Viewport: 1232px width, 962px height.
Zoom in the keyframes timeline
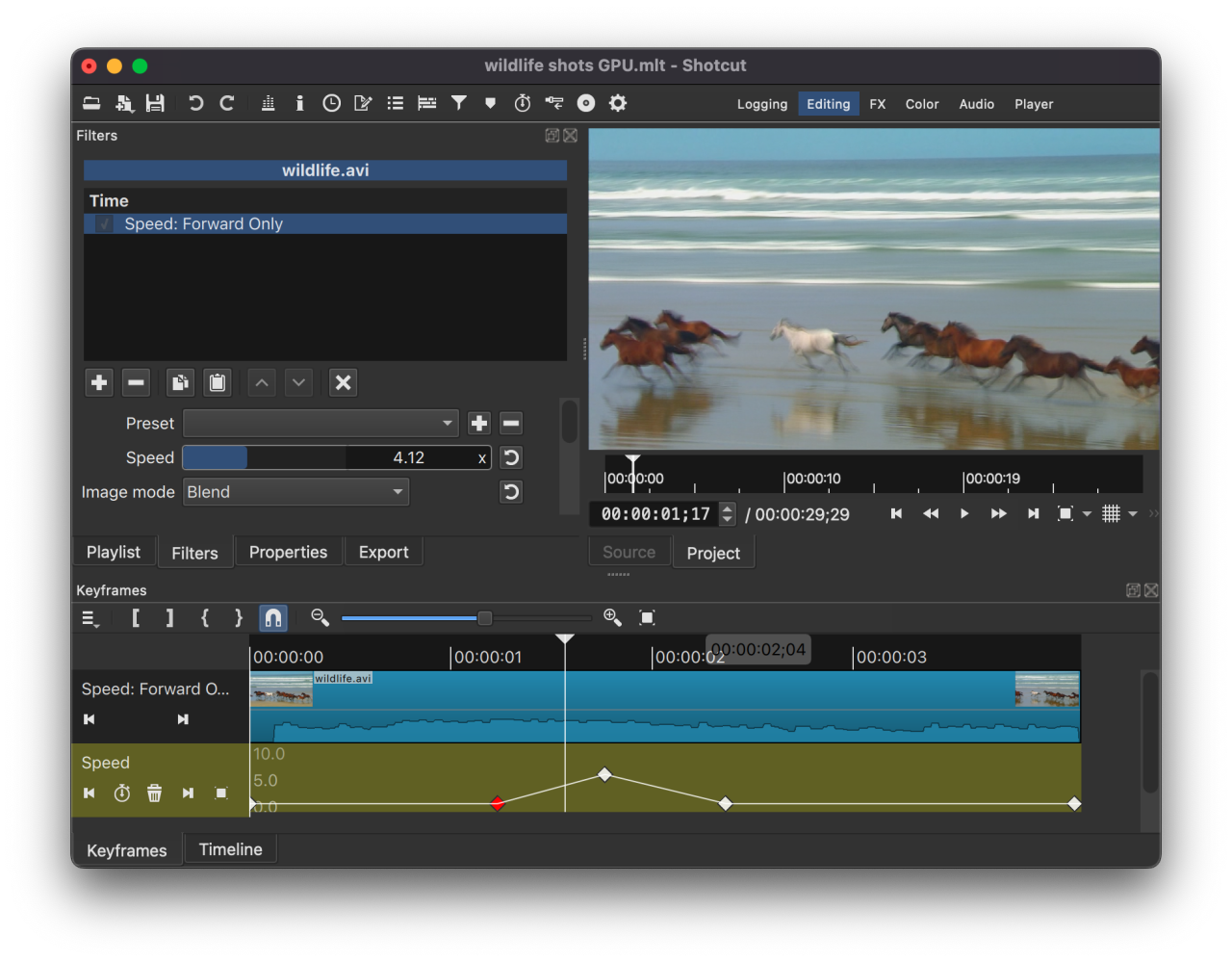612,617
